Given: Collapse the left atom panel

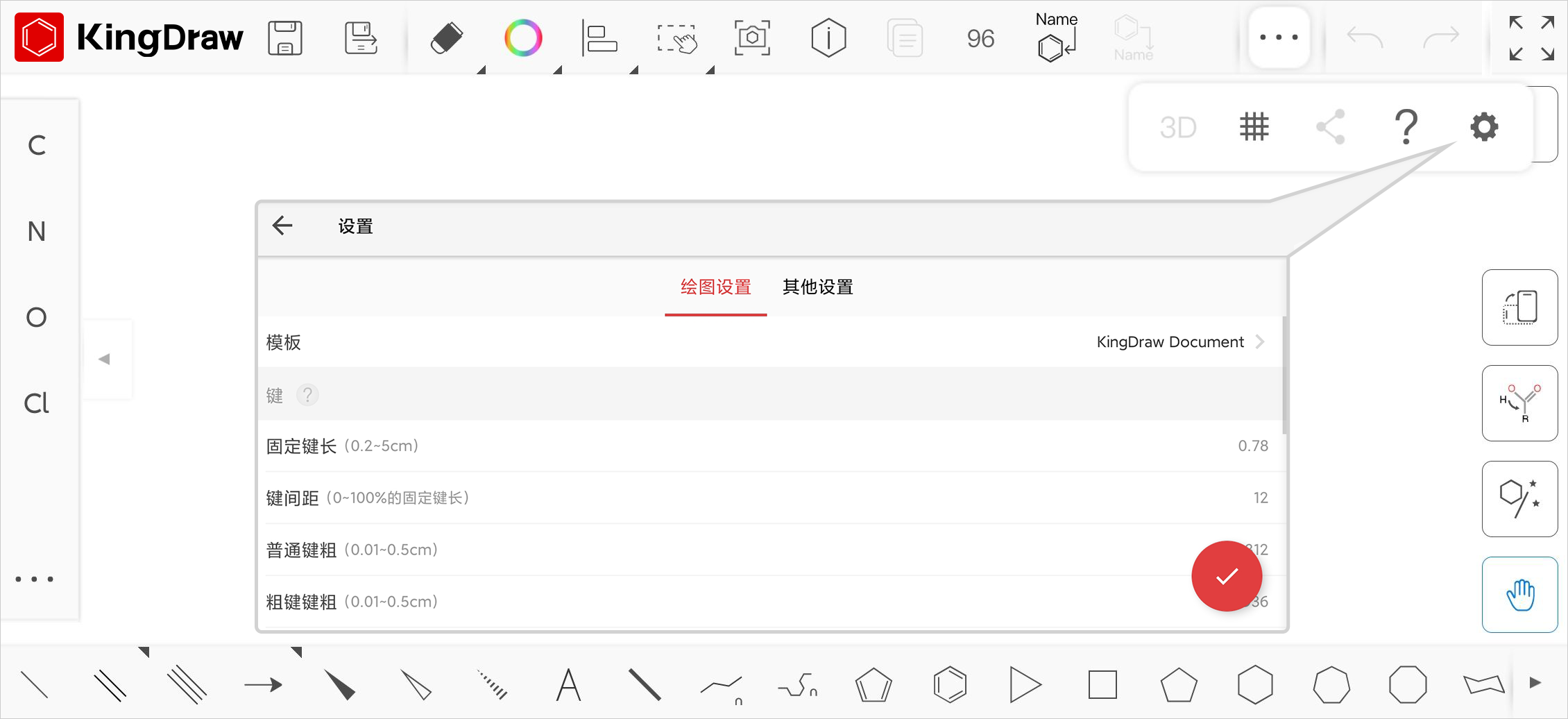Looking at the screenshot, I should [x=105, y=358].
